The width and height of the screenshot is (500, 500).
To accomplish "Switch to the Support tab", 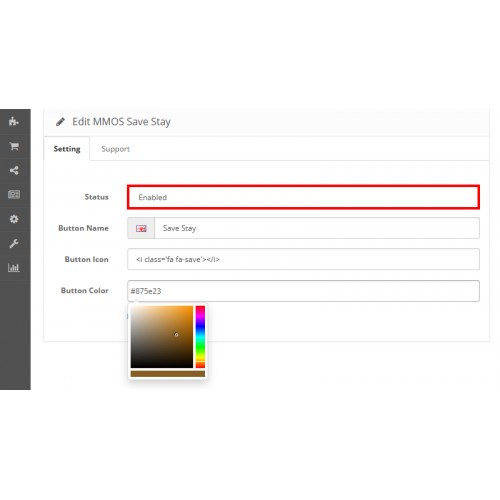I will 115,149.
